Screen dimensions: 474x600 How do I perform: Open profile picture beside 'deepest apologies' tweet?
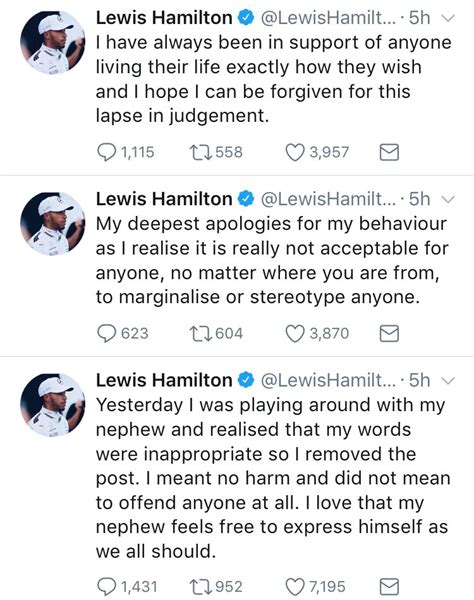(53, 224)
